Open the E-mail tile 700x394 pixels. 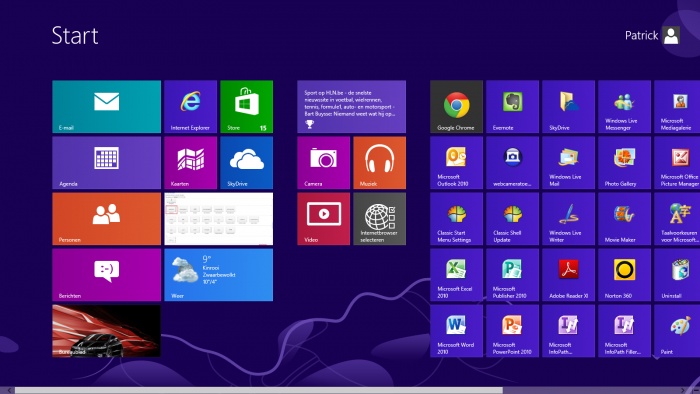pos(106,107)
